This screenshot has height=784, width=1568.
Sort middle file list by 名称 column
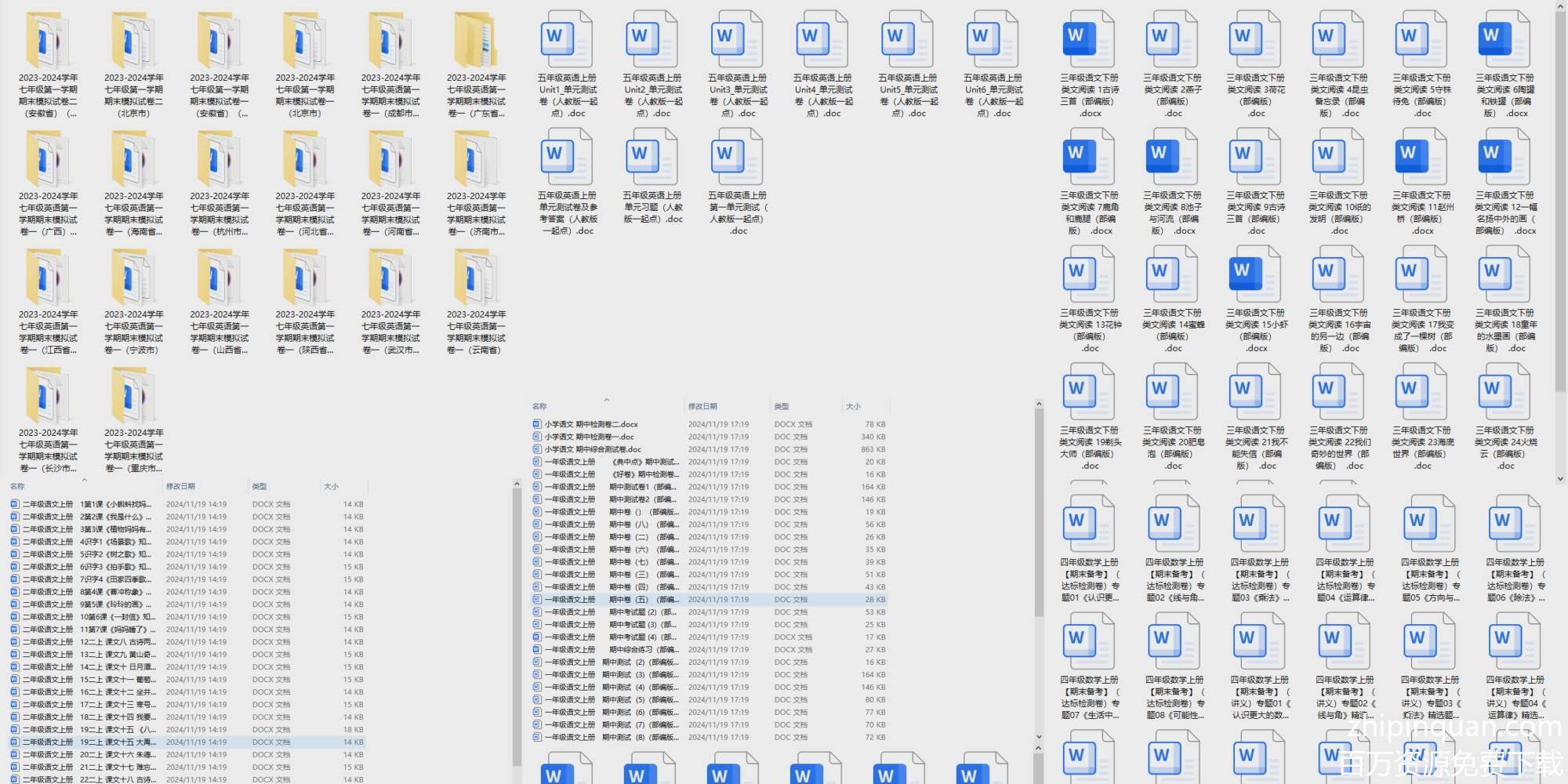coord(539,406)
